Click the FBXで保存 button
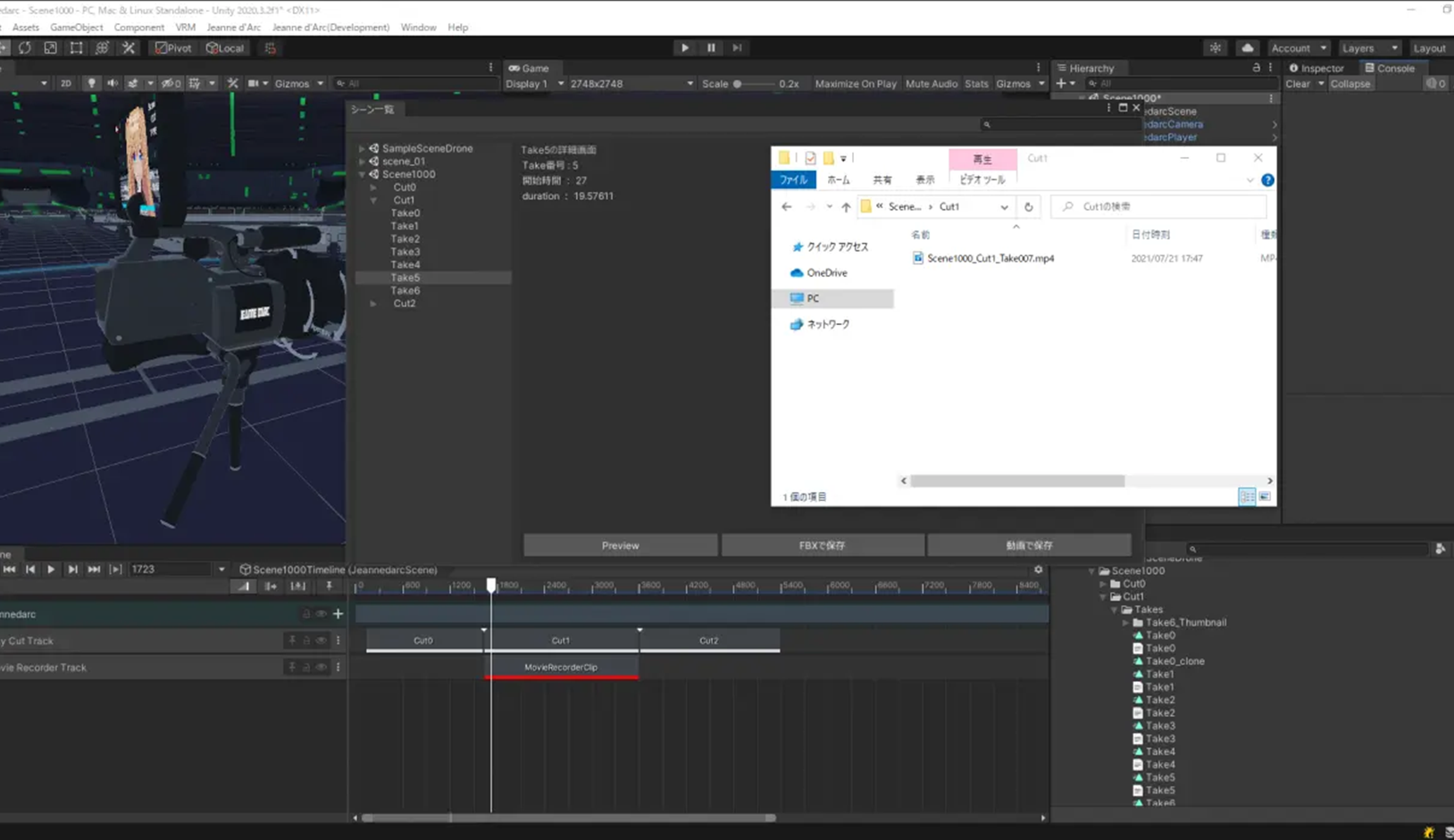Viewport: 1454px width, 840px height. [822, 545]
